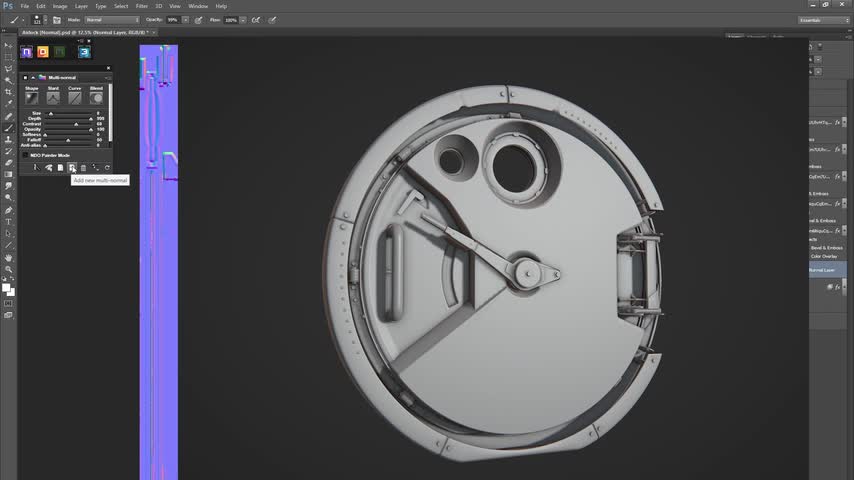Adjust the Depth slider handle

click(x=91, y=119)
